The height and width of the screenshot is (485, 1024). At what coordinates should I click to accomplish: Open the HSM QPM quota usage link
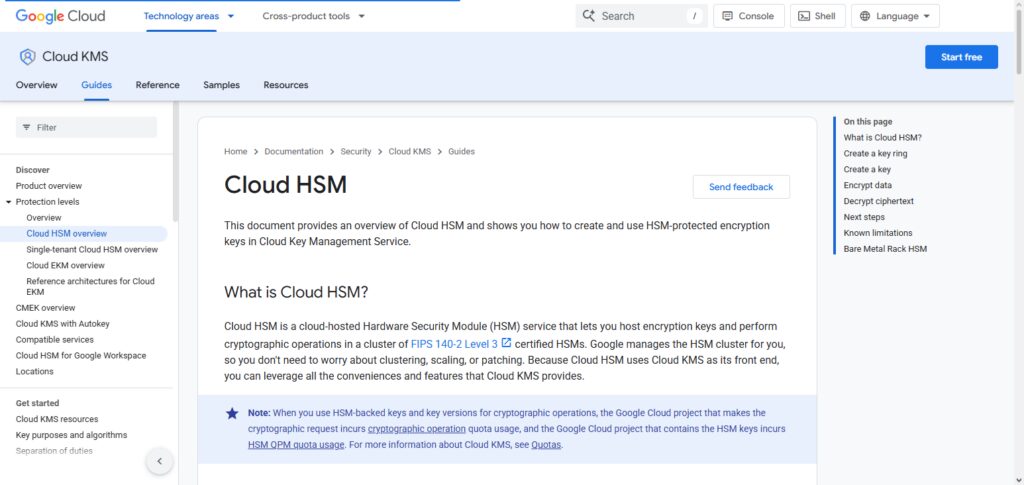pos(296,446)
